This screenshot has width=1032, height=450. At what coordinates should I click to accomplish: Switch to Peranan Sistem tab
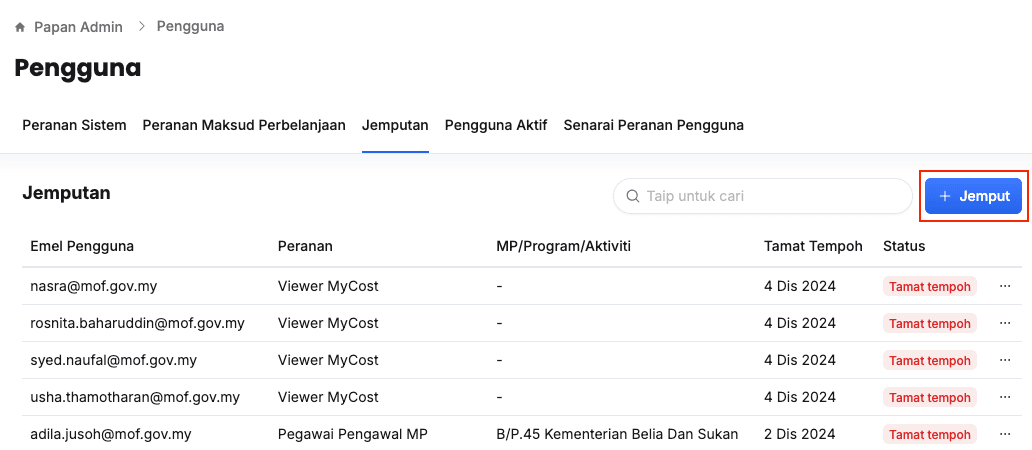coord(74,125)
